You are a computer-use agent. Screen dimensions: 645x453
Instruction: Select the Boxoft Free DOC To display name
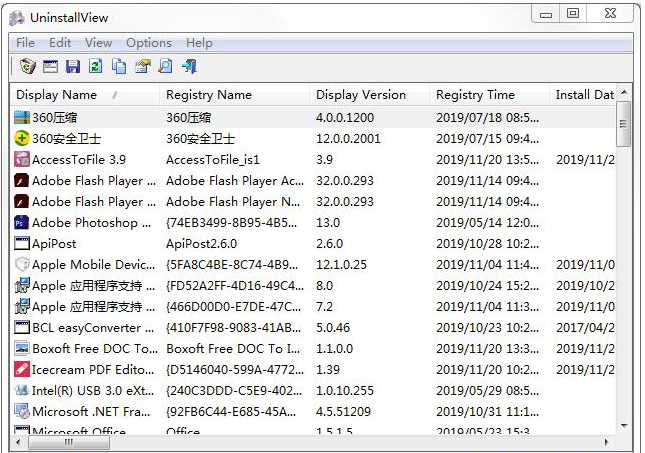95,348
